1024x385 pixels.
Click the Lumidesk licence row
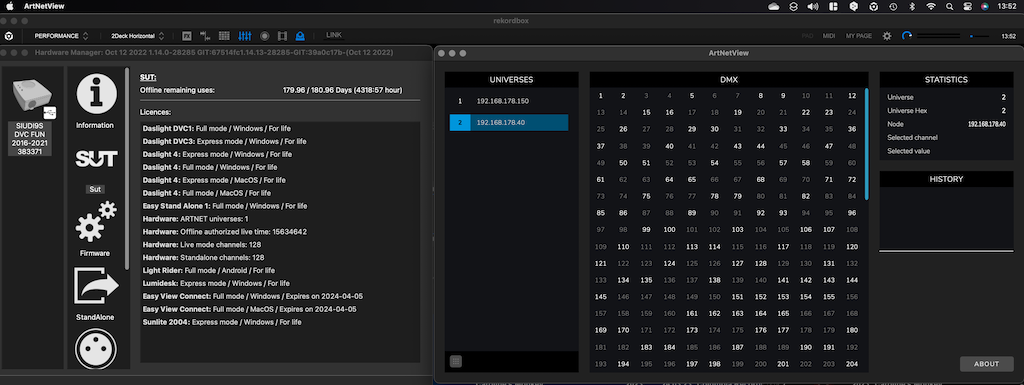[216, 283]
